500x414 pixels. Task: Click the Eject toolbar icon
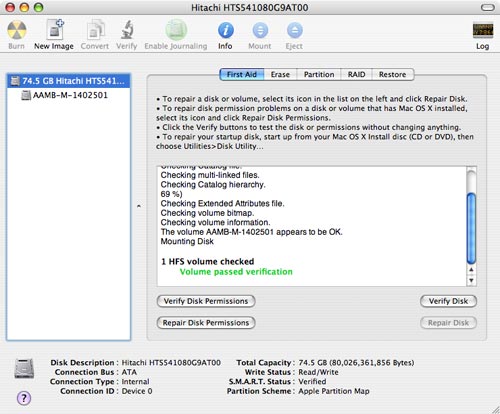tap(295, 30)
